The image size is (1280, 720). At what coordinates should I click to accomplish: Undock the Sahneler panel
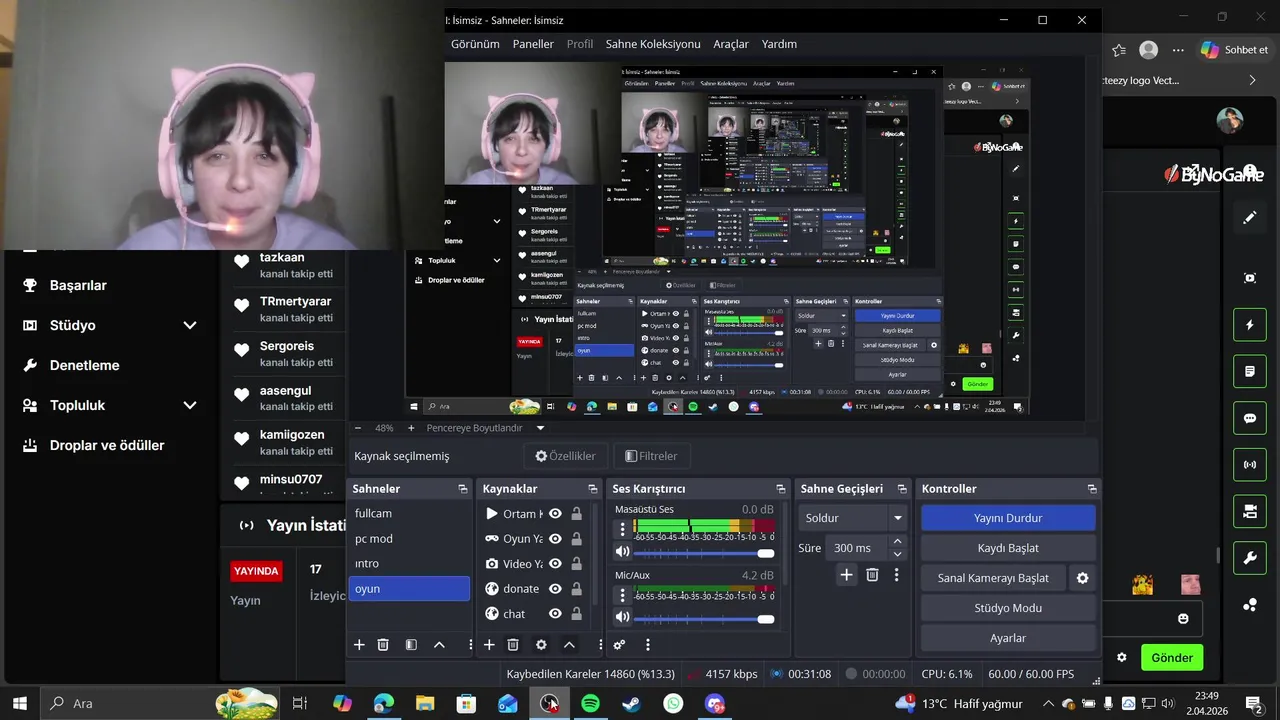(x=462, y=489)
